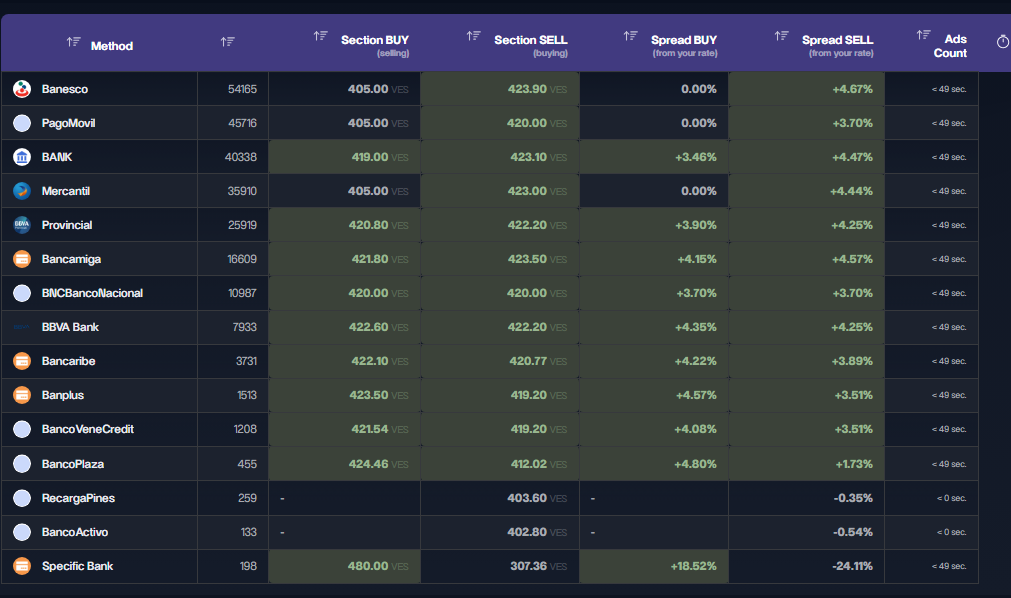Screen dimensions: 1011x598
Task: Select the RecargaPines method name
Action: [x=78, y=498]
